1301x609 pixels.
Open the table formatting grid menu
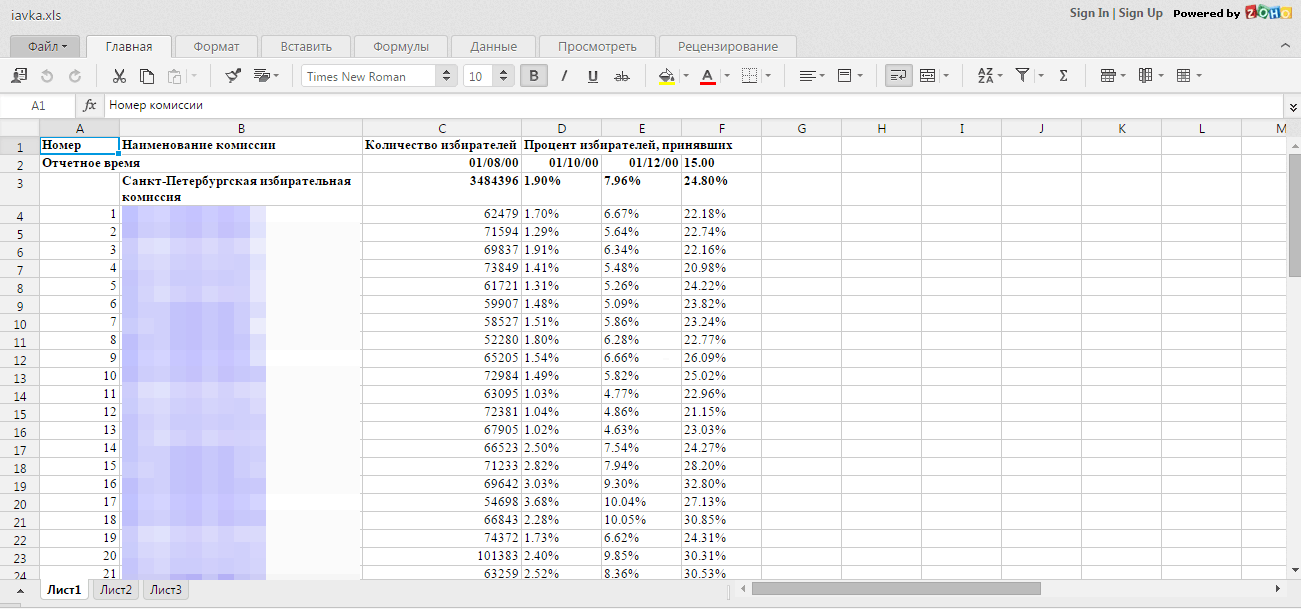pos(1188,76)
